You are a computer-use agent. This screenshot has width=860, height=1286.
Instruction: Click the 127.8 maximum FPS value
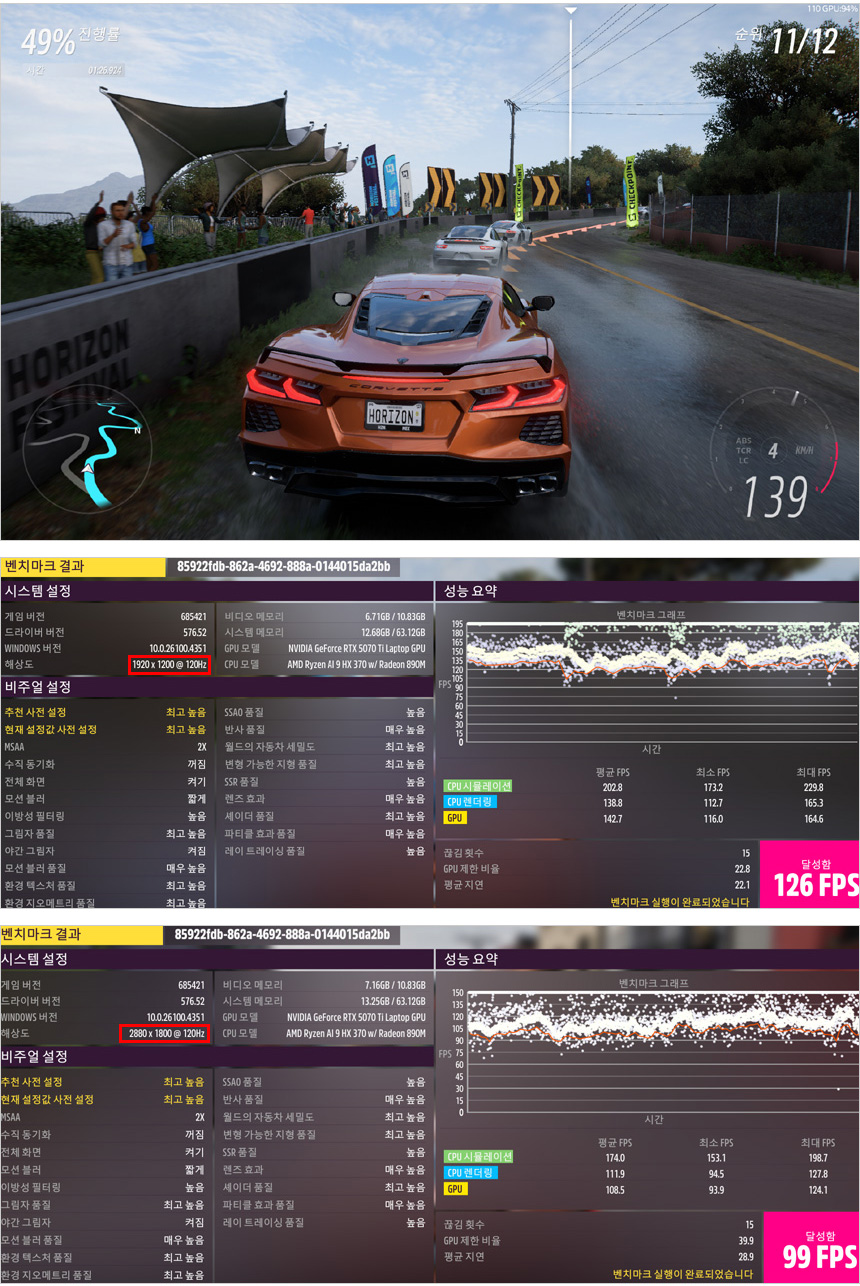coord(817,1173)
